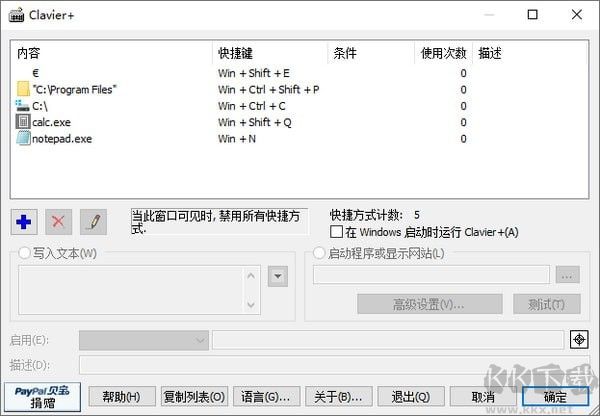This screenshot has width=600, height=416.
Task: Open the 语言(G)... dialog button
Action: click(267, 396)
